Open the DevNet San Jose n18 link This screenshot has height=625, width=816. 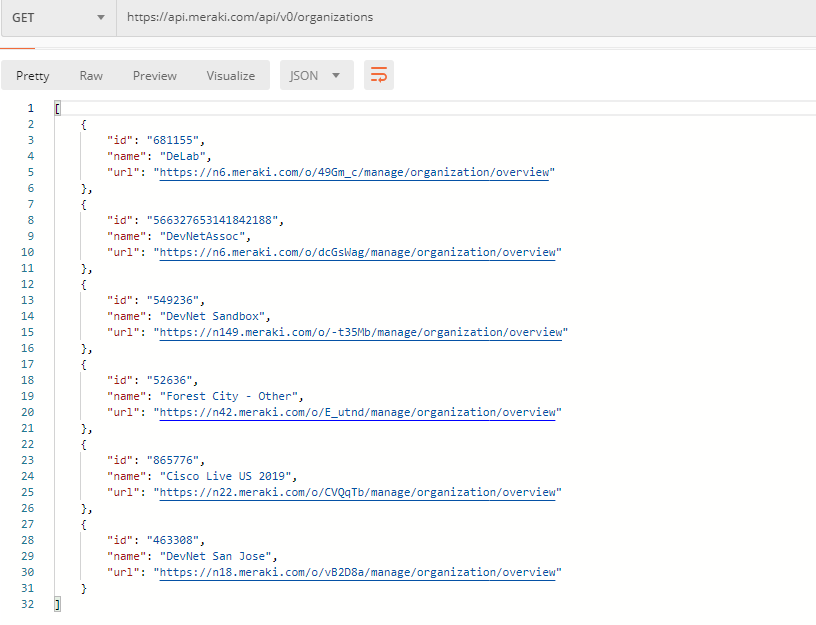tap(358, 572)
